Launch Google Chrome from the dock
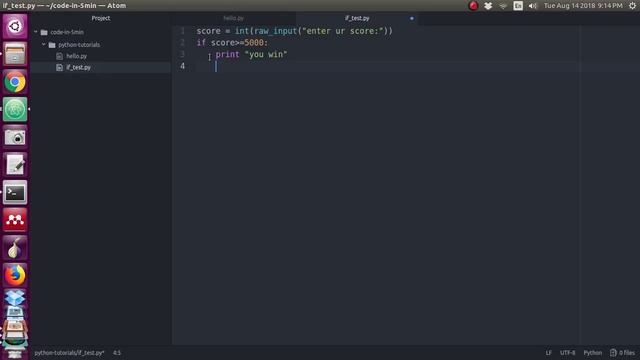Screen dimensions: 640x360 (15, 82)
